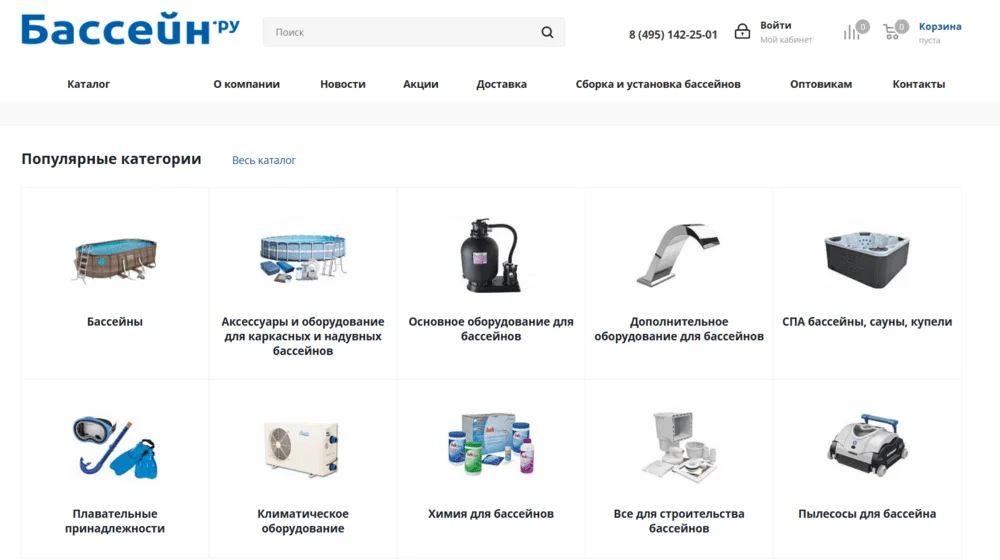This screenshot has height=560, width=1000.
Task: Open the pool chemicals product image
Action: (490, 443)
